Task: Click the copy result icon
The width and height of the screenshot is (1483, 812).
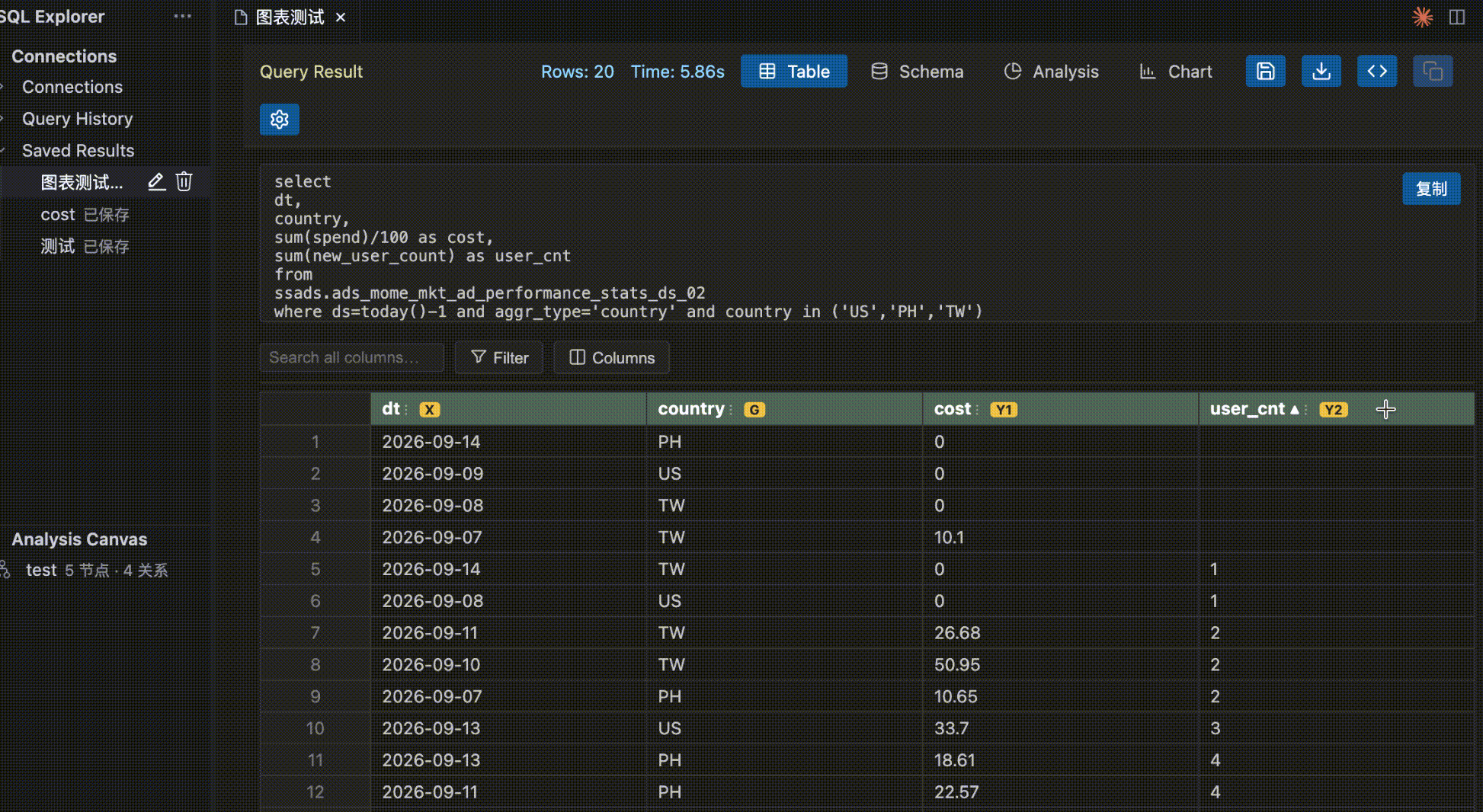Action: 1433,71
